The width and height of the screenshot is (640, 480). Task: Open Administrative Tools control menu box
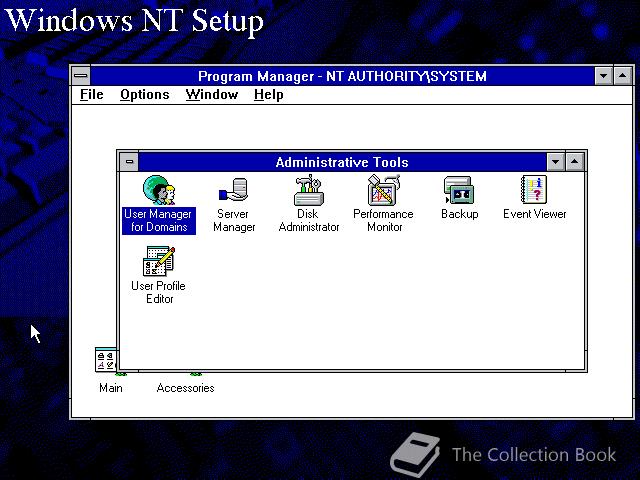click(129, 162)
